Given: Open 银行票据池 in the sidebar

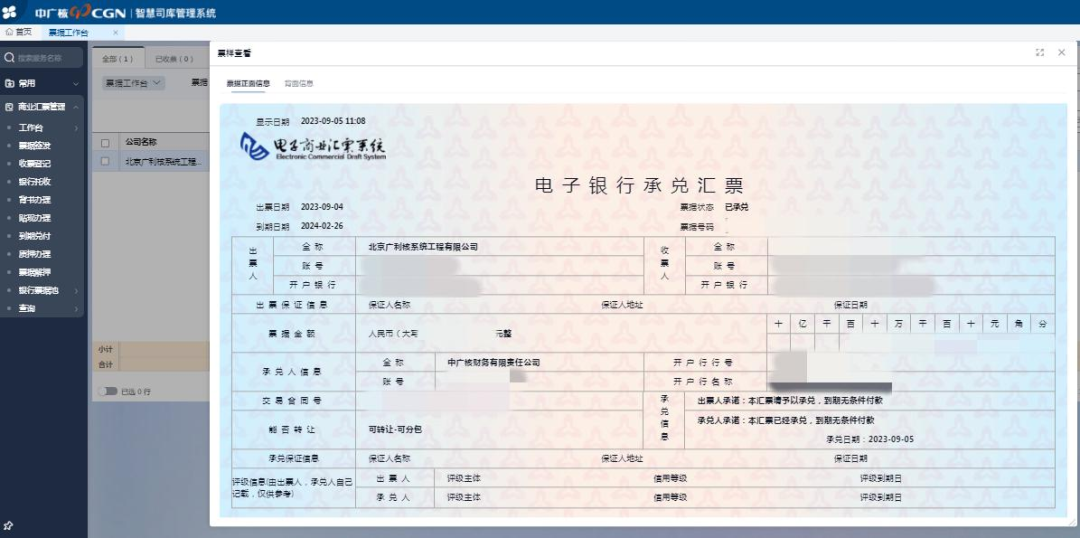Looking at the screenshot, I should 39,291.
